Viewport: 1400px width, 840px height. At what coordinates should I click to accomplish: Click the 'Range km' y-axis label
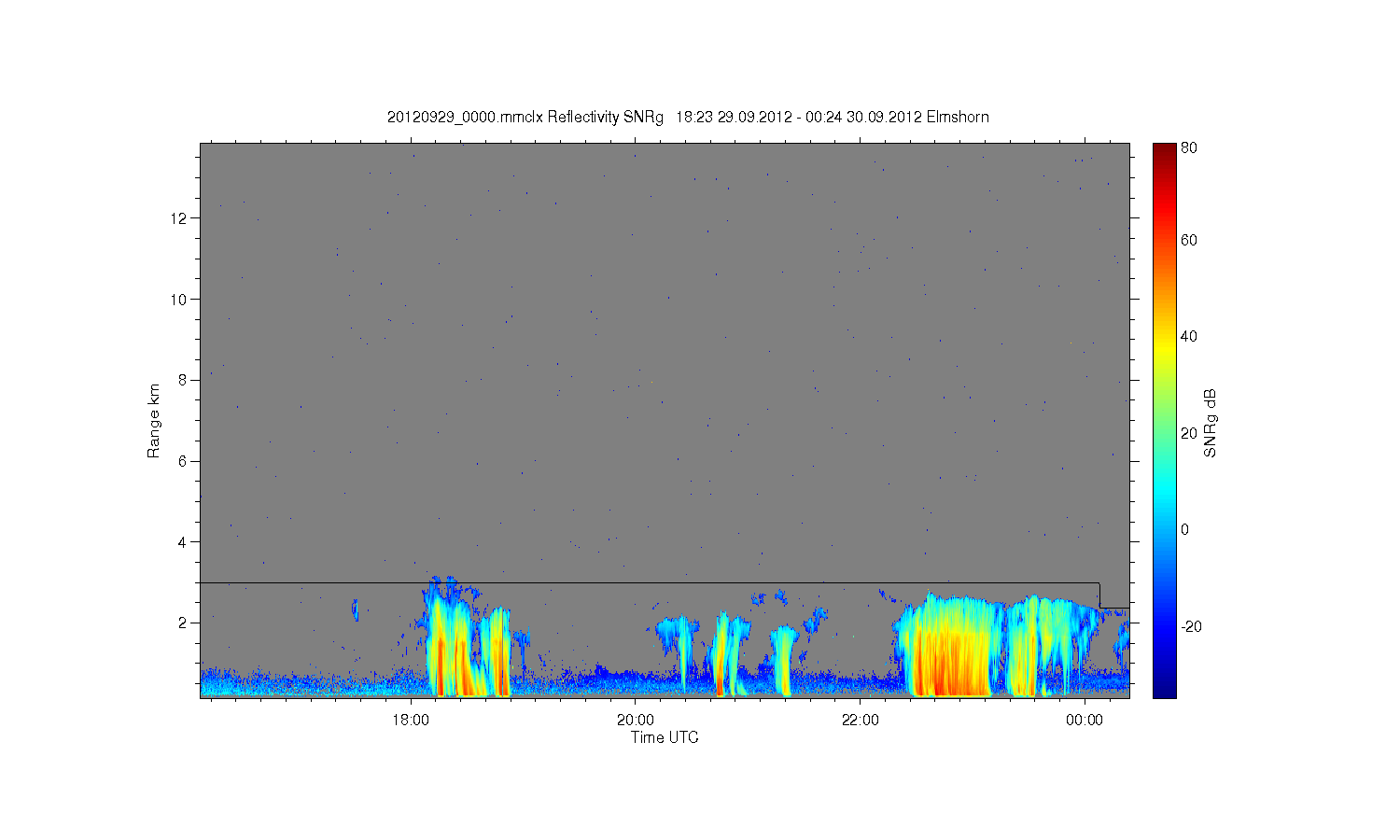[x=154, y=421]
